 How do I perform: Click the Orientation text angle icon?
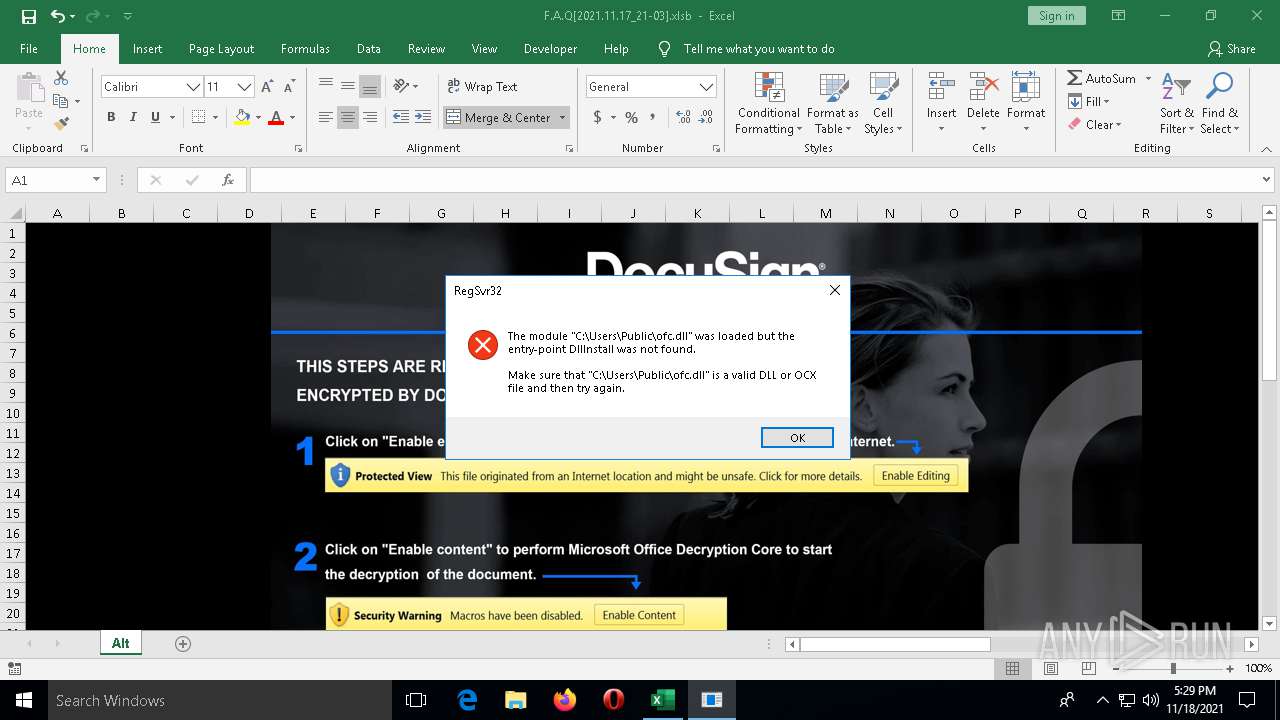402,86
